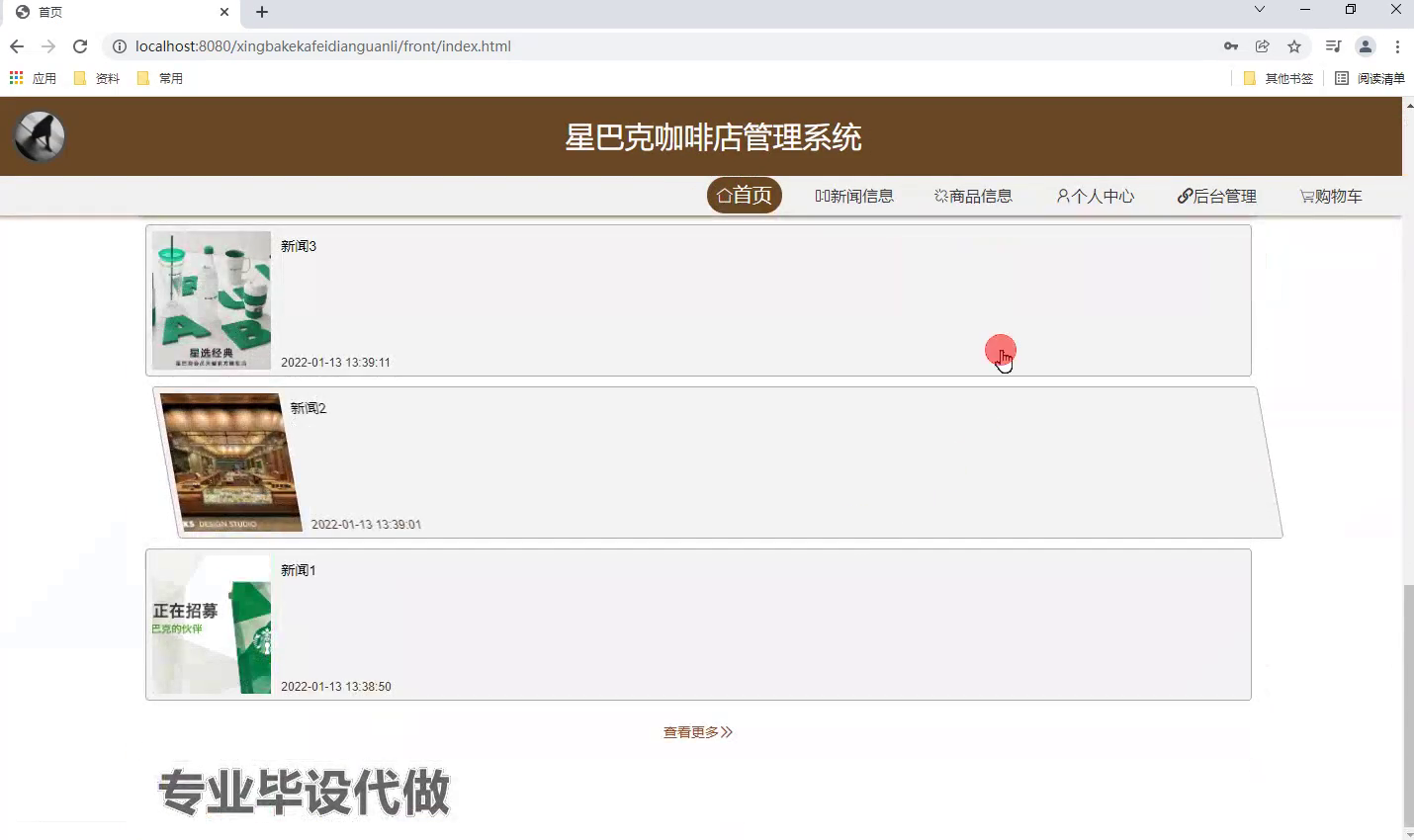Open the 新闻1 thumbnail image

(x=212, y=625)
